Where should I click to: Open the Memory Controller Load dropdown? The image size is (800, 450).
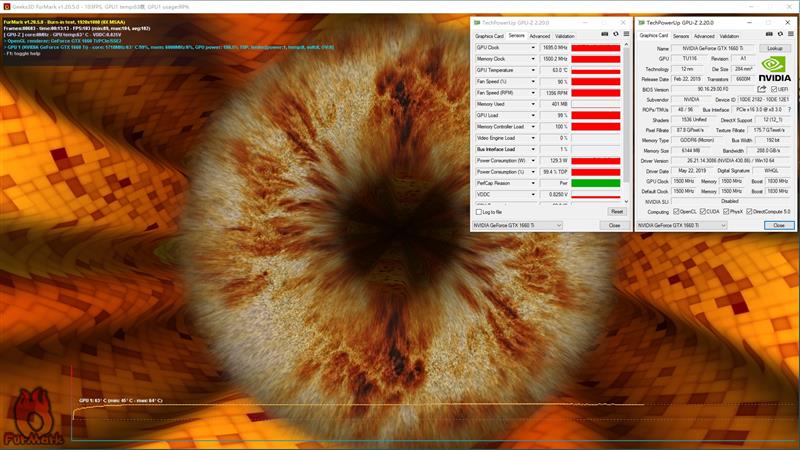[x=533, y=127]
